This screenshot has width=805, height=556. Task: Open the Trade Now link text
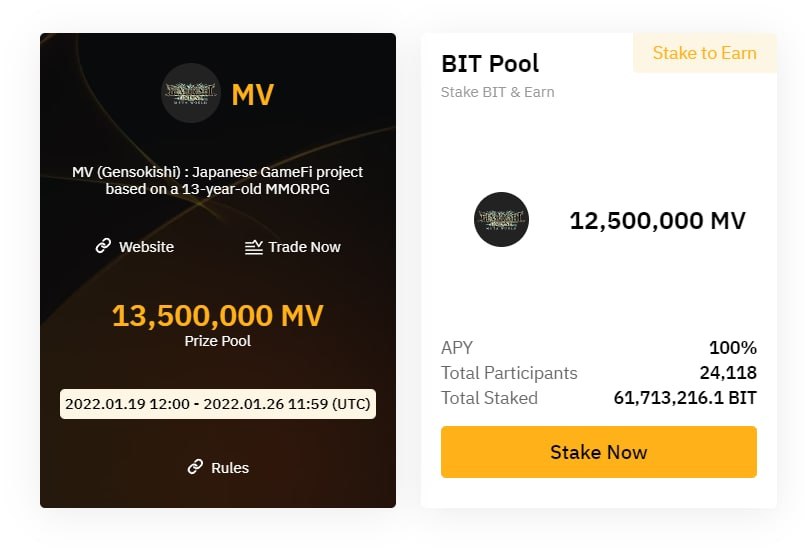pyautogui.click(x=304, y=247)
